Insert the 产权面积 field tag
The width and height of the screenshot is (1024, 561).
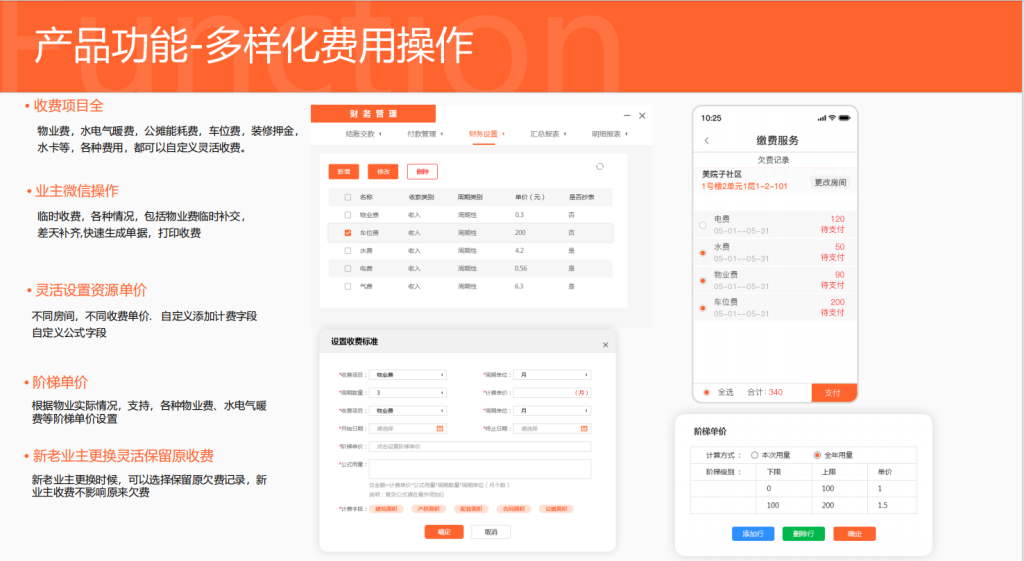(x=428, y=509)
